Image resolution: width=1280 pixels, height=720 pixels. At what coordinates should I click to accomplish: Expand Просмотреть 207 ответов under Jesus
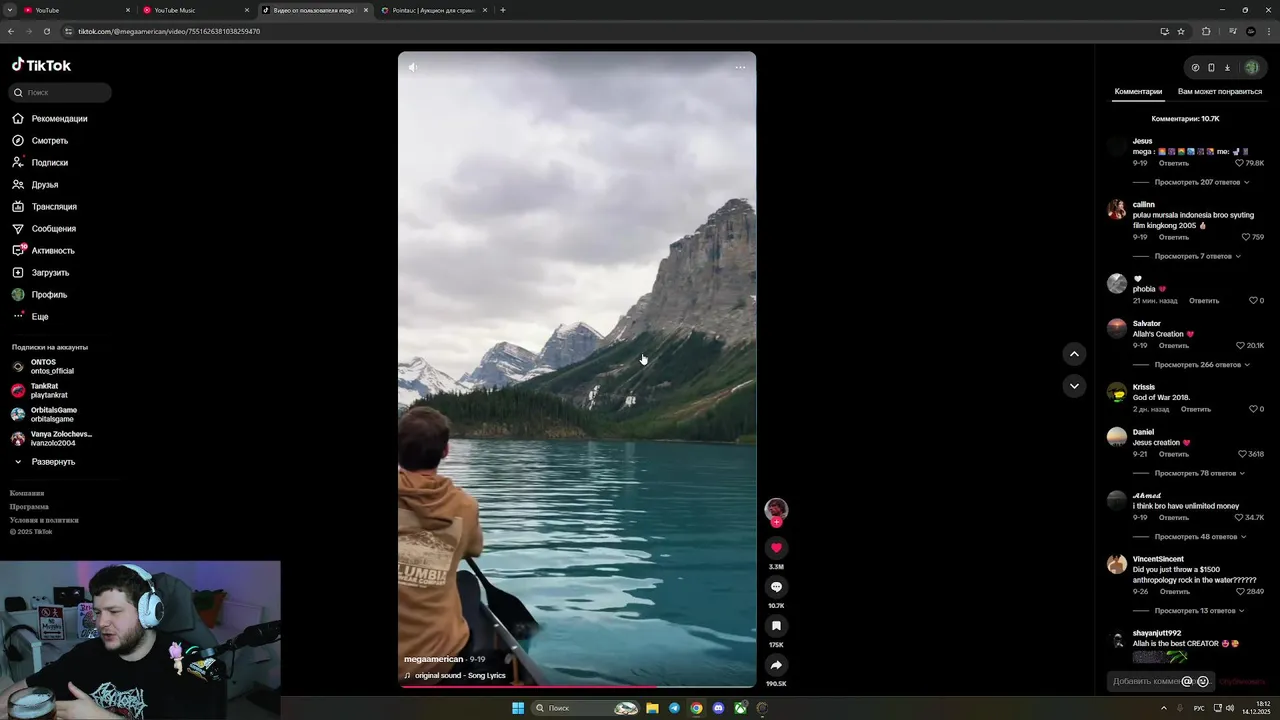(1201, 183)
